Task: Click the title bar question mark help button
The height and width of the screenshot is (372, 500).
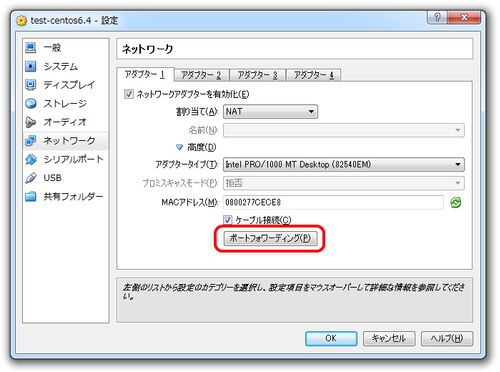Action: point(437,17)
